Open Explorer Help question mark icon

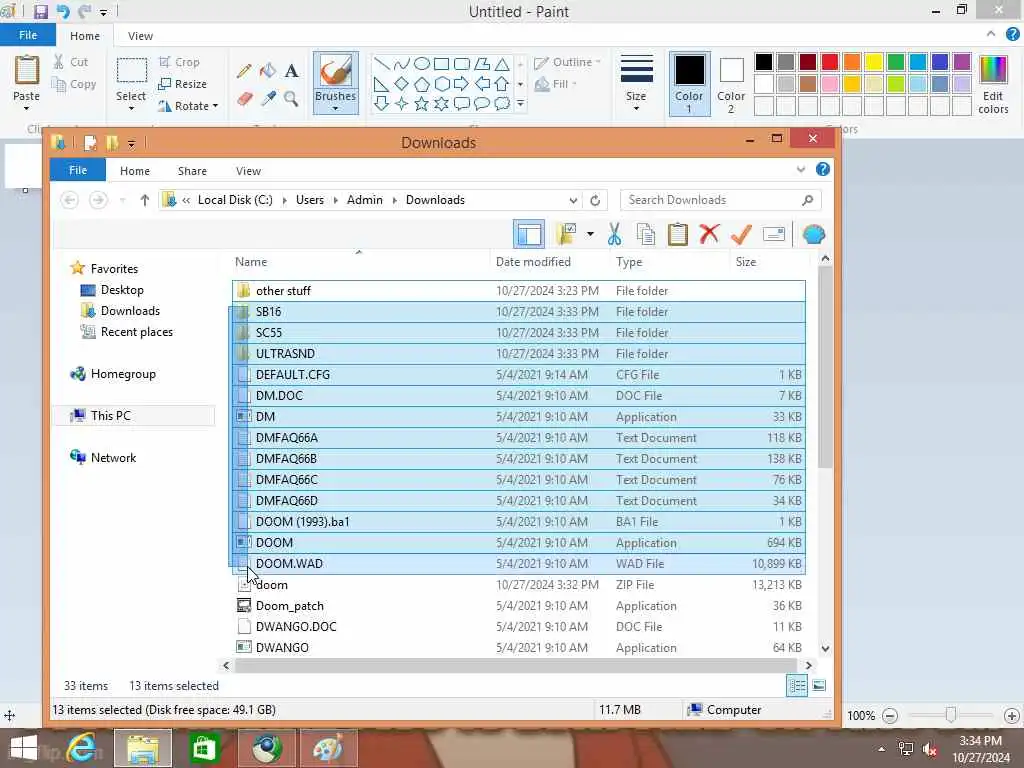823,169
